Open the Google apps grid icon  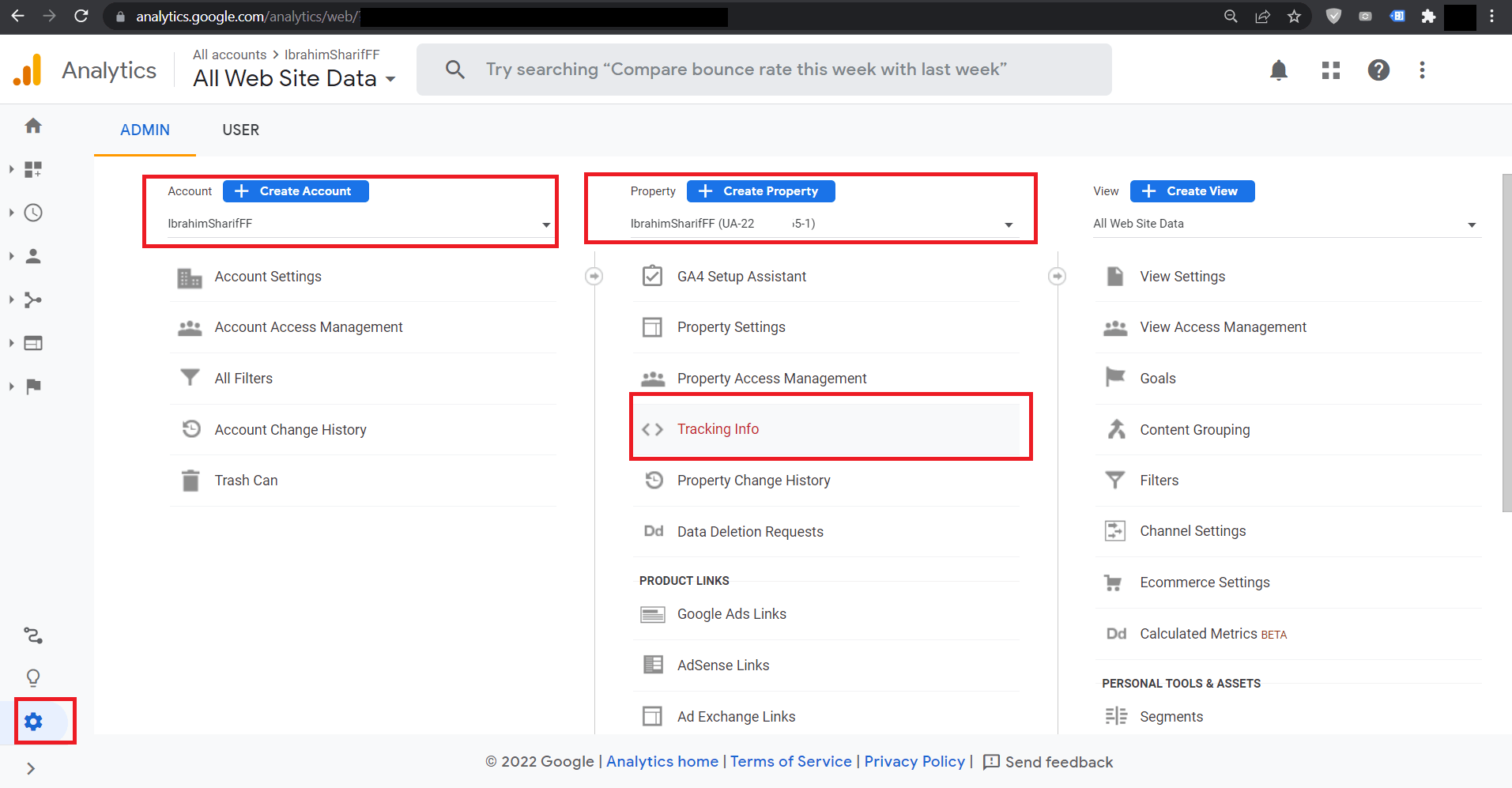click(x=1330, y=70)
